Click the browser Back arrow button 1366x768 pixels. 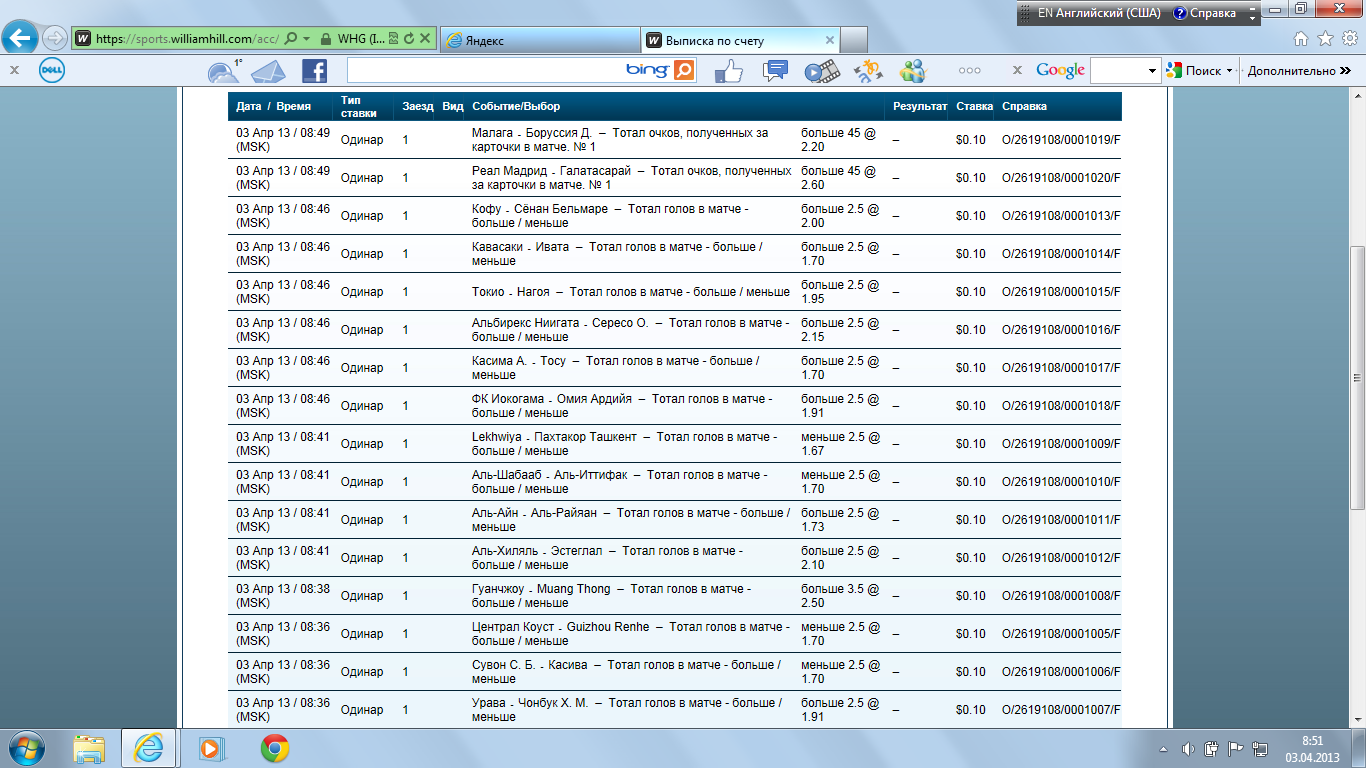click(21, 39)
